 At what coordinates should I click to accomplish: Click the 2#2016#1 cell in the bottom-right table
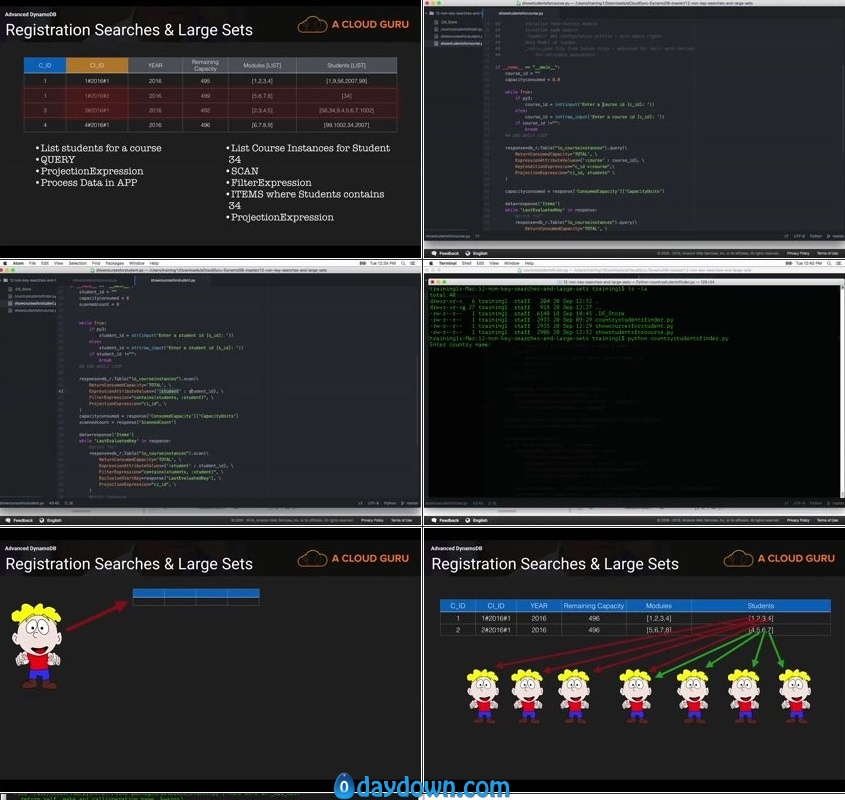(x=496, y=630)
